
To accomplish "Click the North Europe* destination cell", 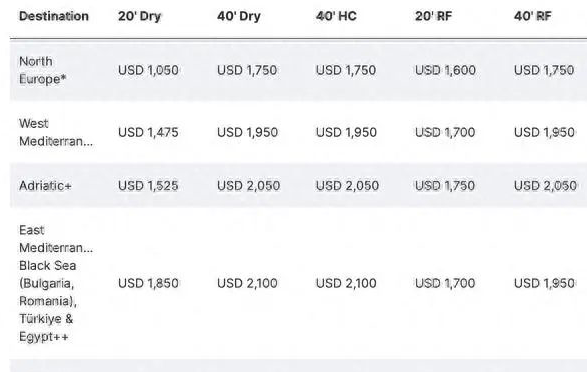I will [43, 70].
